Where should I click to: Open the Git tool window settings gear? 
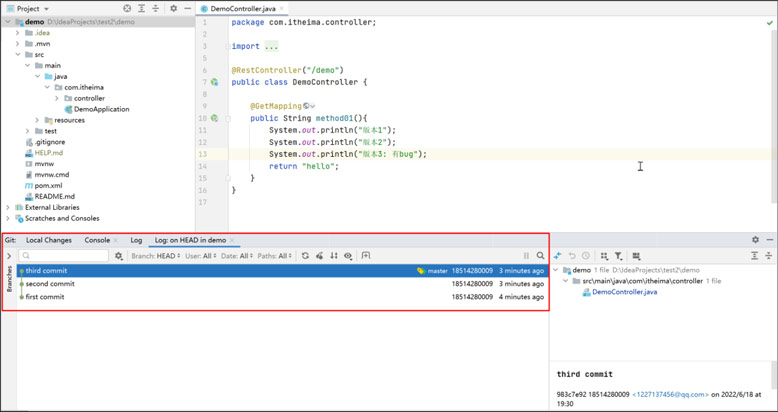click(x=755, y=240)
